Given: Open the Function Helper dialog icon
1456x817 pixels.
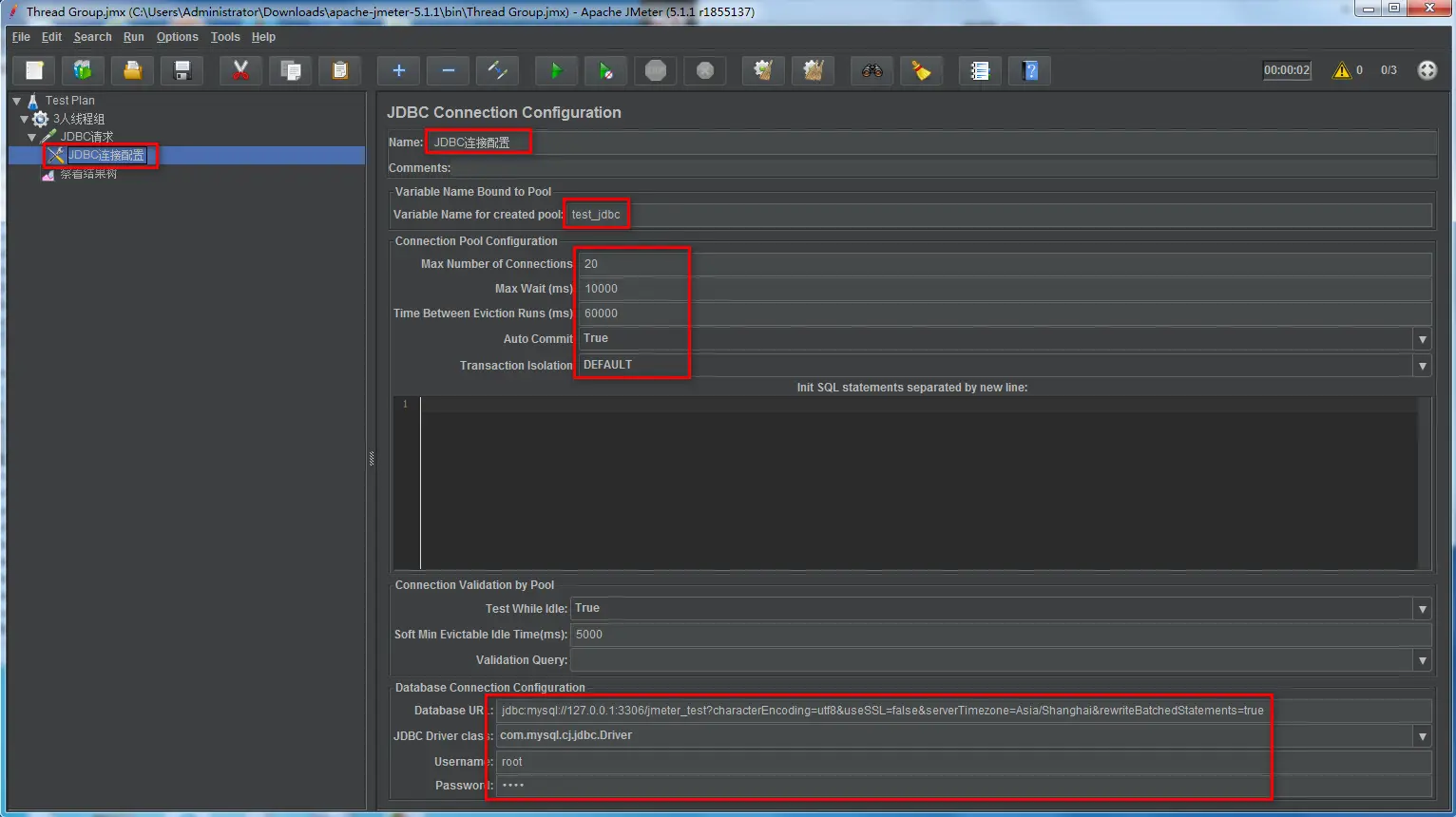Looking at the screenshot, I should click(x=981, y=70).
